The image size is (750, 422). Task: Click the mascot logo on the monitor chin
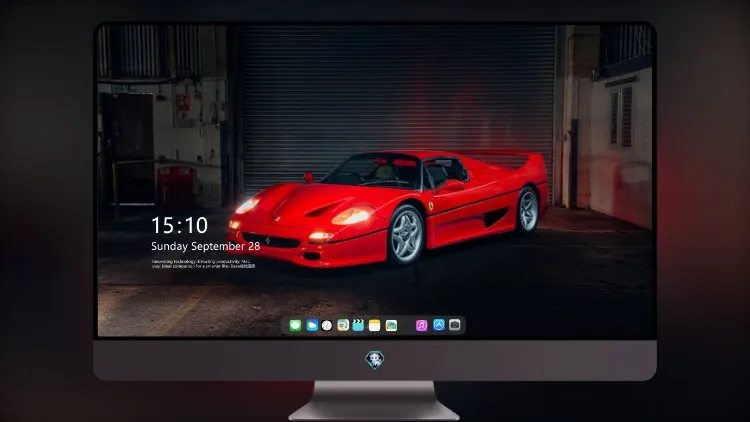(x=375, y=360)
